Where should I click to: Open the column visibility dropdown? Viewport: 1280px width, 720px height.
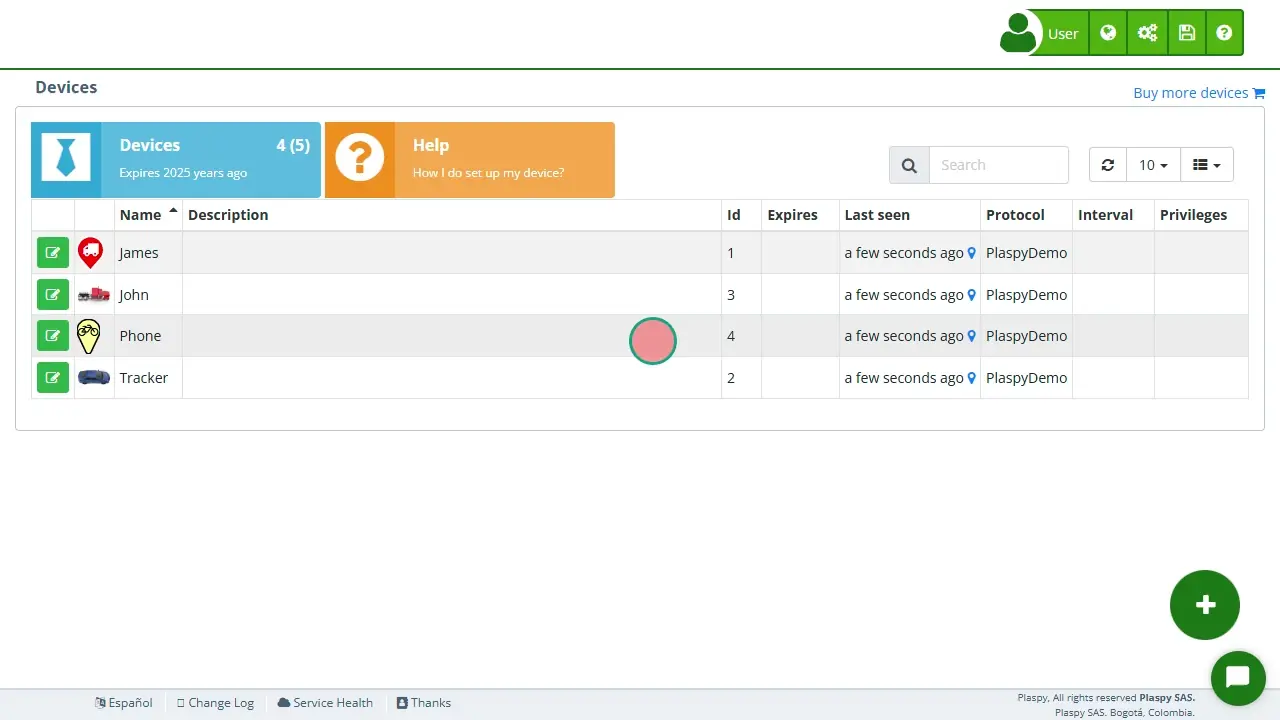pos(1207,164)
